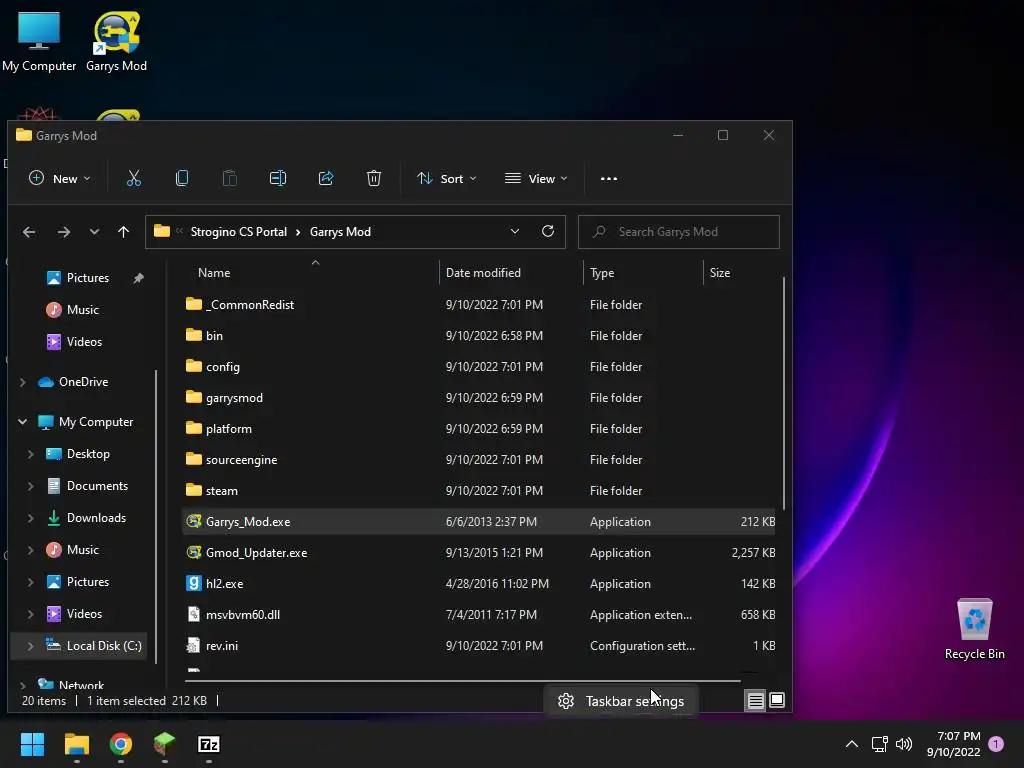Click Taskbar settings menu item
The image size is (1024, 768).
[620, 701]
